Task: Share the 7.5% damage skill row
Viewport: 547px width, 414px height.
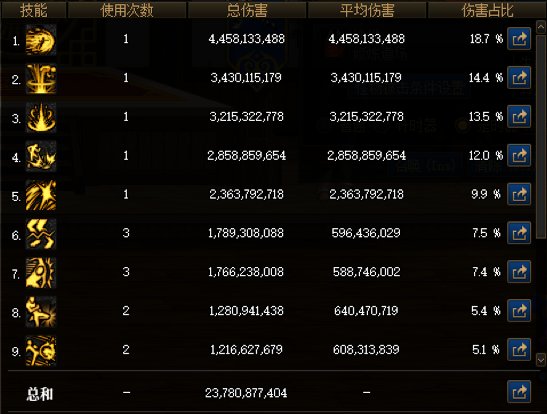Action: (519, 233)
